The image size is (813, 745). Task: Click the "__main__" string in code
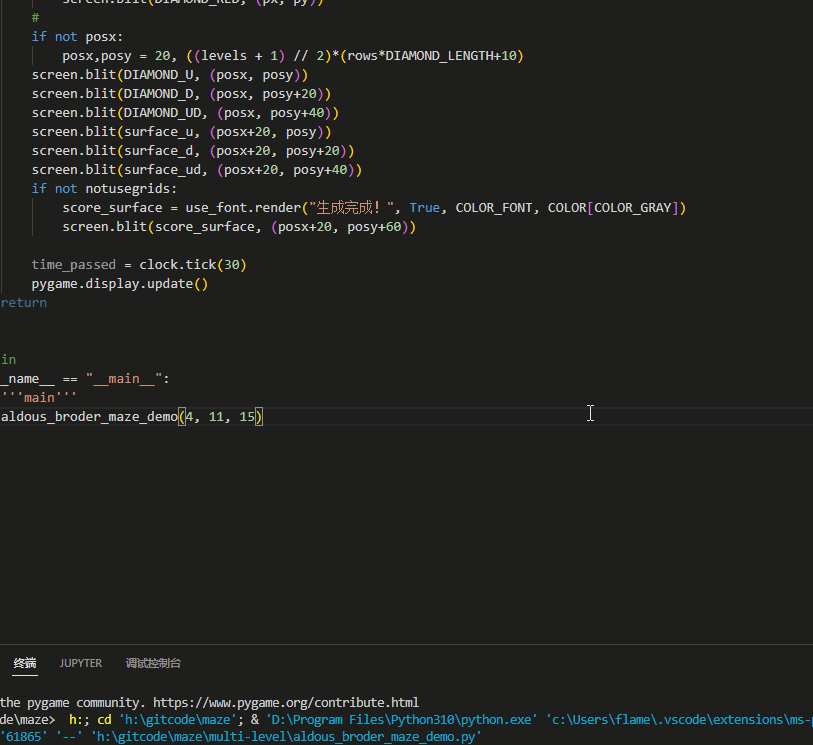tap(124, 379)
